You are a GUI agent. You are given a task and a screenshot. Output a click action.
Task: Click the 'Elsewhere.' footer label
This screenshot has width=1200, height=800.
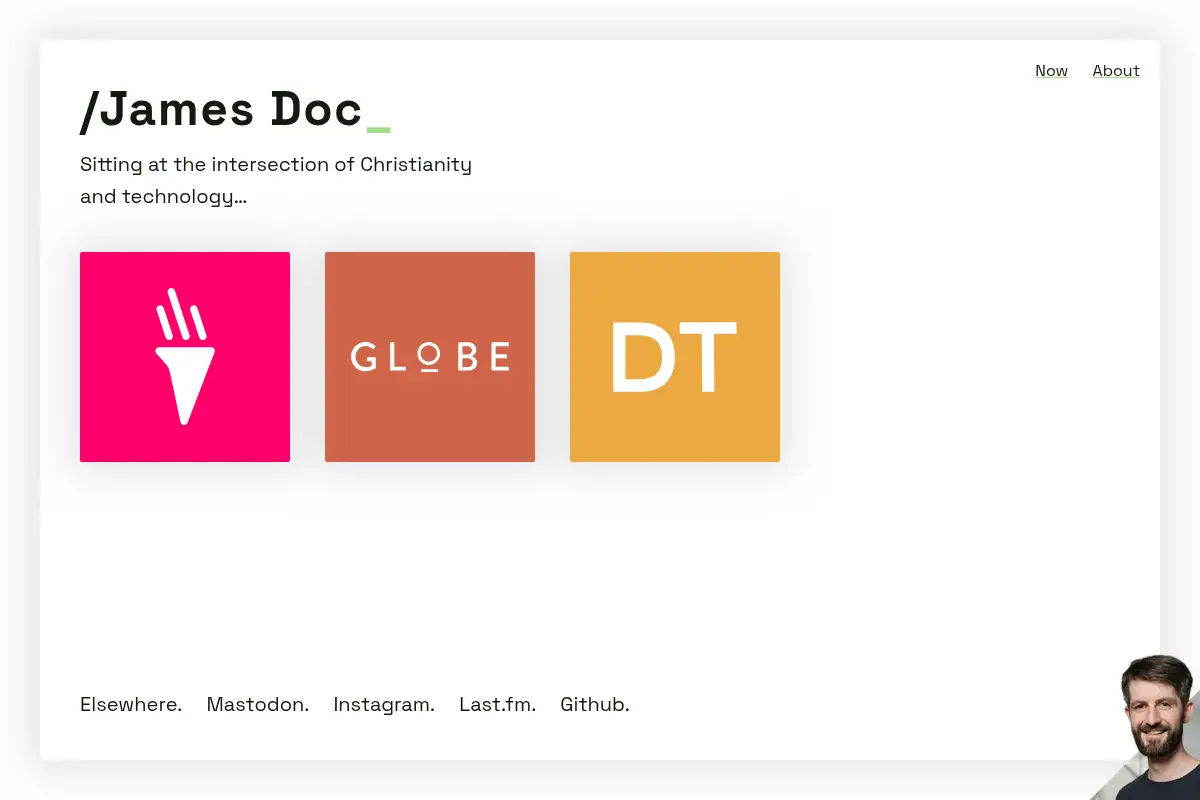pyautogui.click(x=131, y=705)
